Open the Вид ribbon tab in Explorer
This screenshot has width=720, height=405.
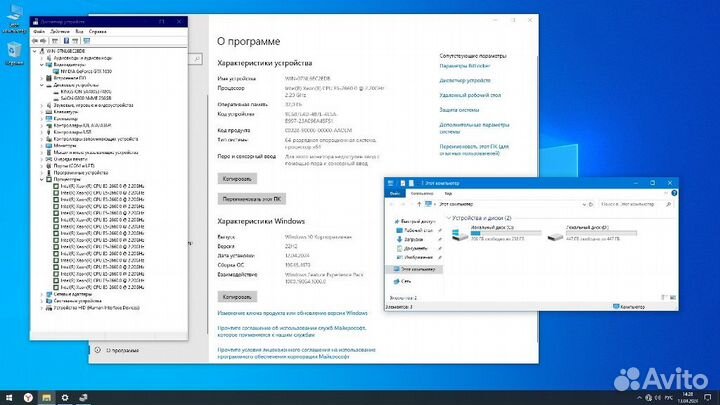448,194
